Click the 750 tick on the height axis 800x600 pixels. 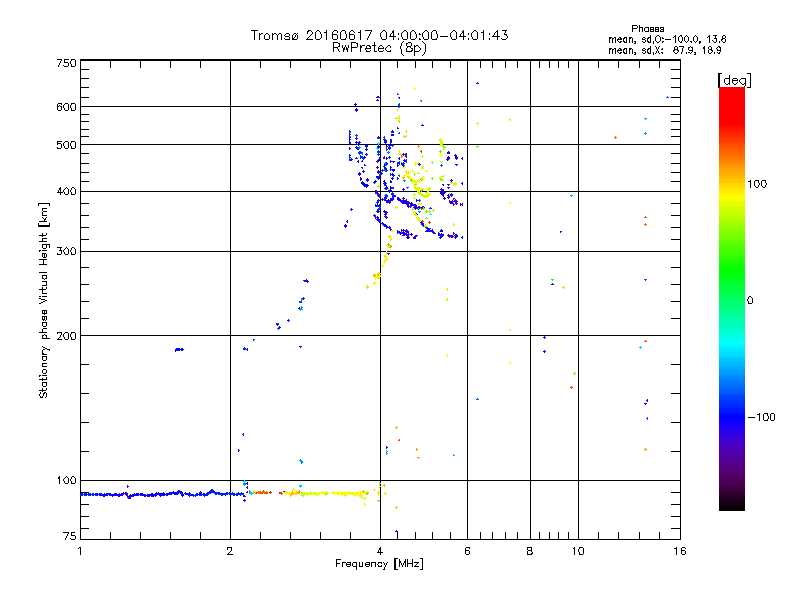pyautogui.click(x=65, y=63)
